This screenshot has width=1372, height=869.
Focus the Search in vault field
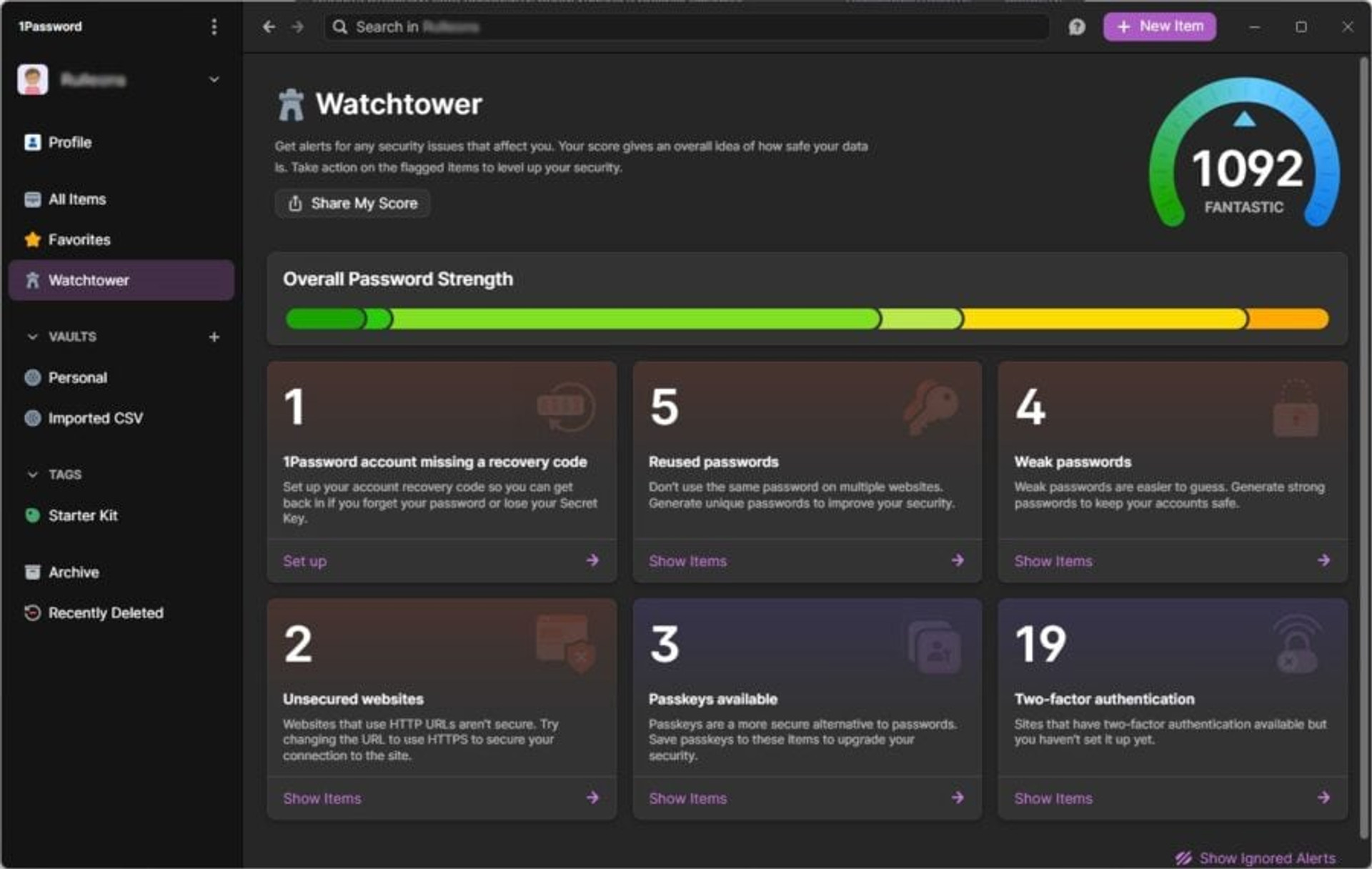tap(687, 26)
